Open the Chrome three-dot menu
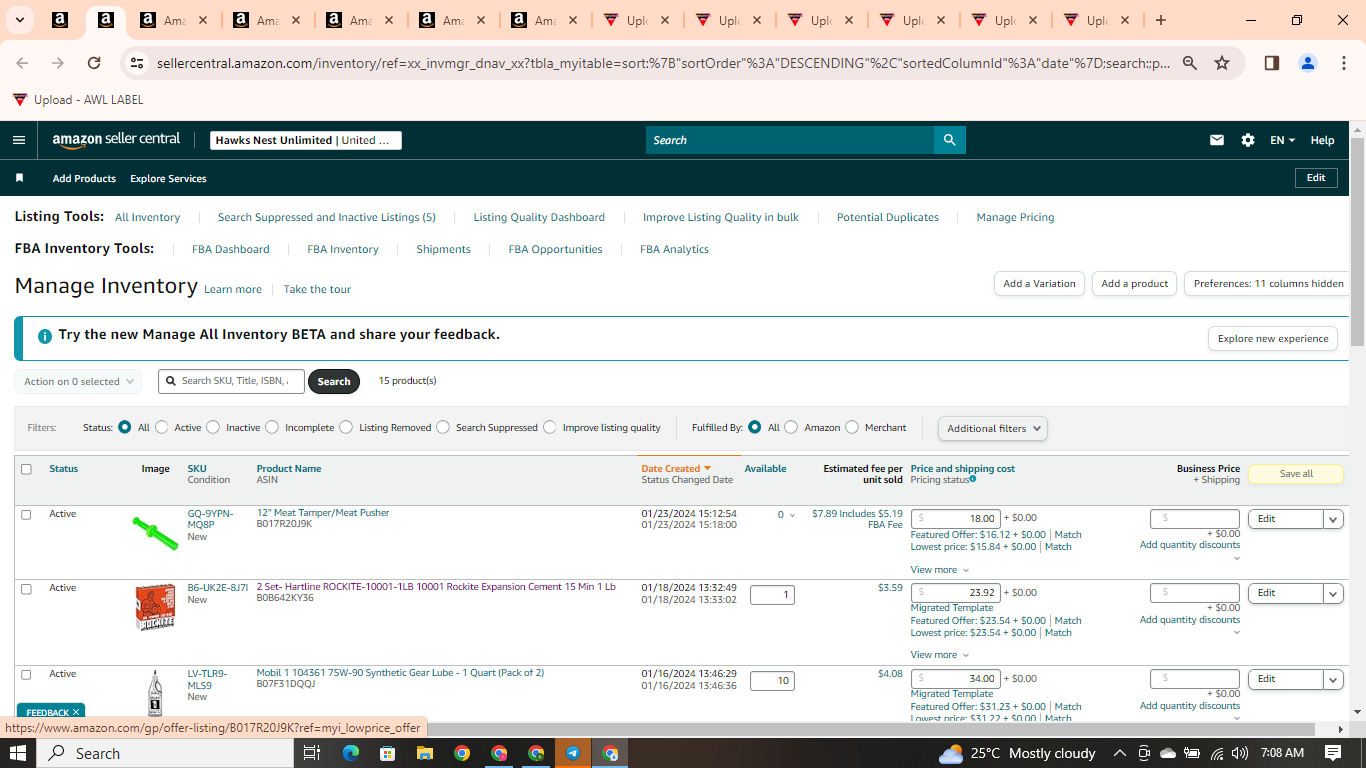The image size is (1366, 768). click(1343, 63)
